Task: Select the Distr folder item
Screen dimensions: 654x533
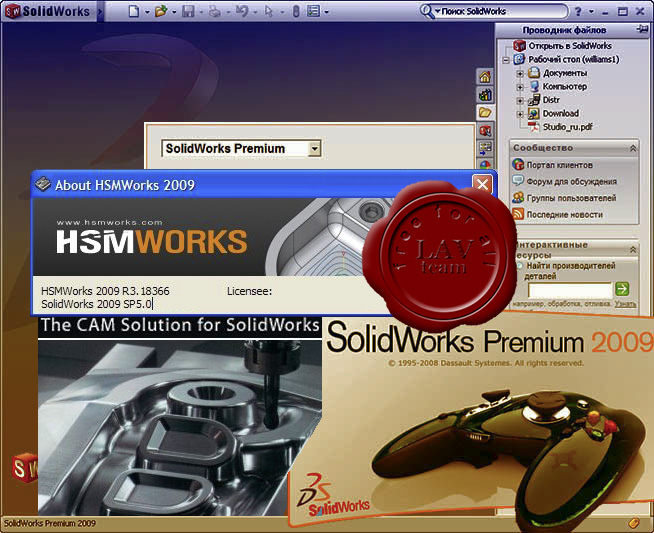Action: click(551, 100)
